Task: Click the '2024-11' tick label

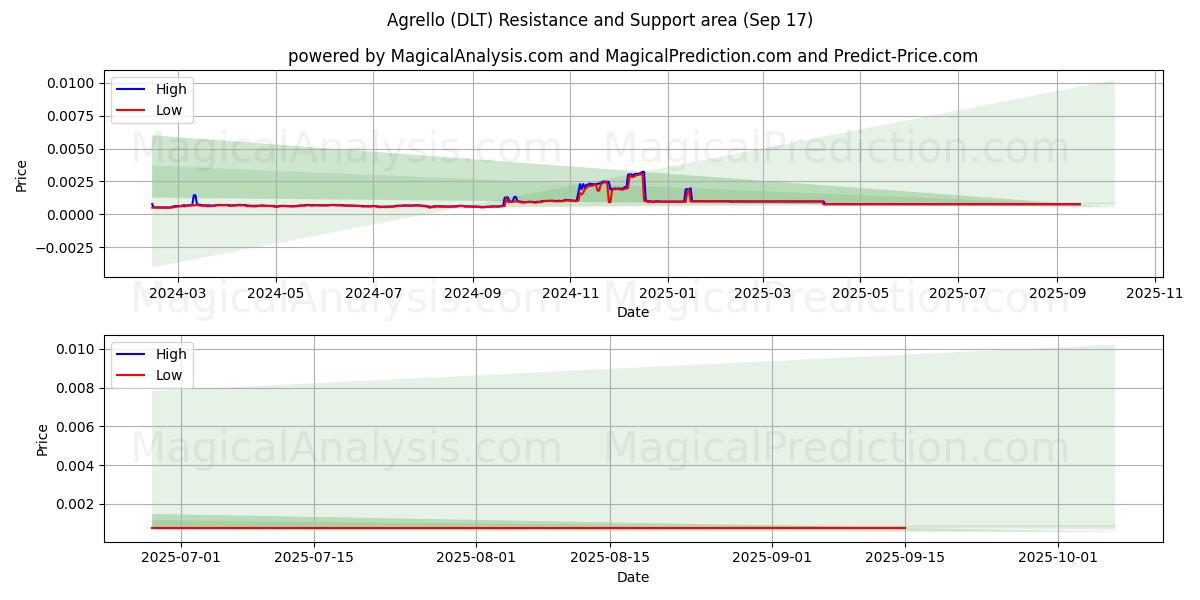Action: pyautogui.click(x=570, y=293)
